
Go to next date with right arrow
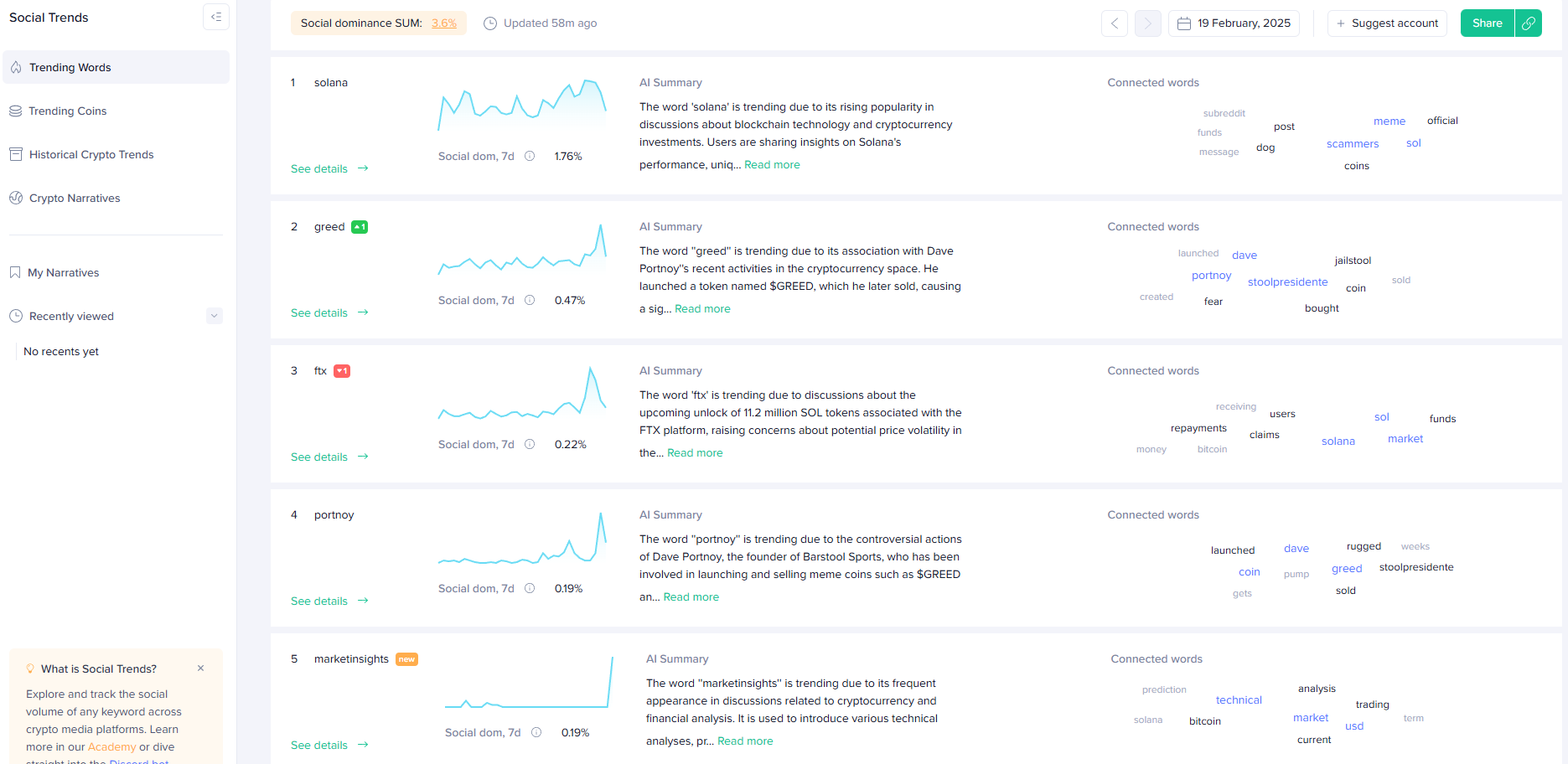[x=1148, y=23]
